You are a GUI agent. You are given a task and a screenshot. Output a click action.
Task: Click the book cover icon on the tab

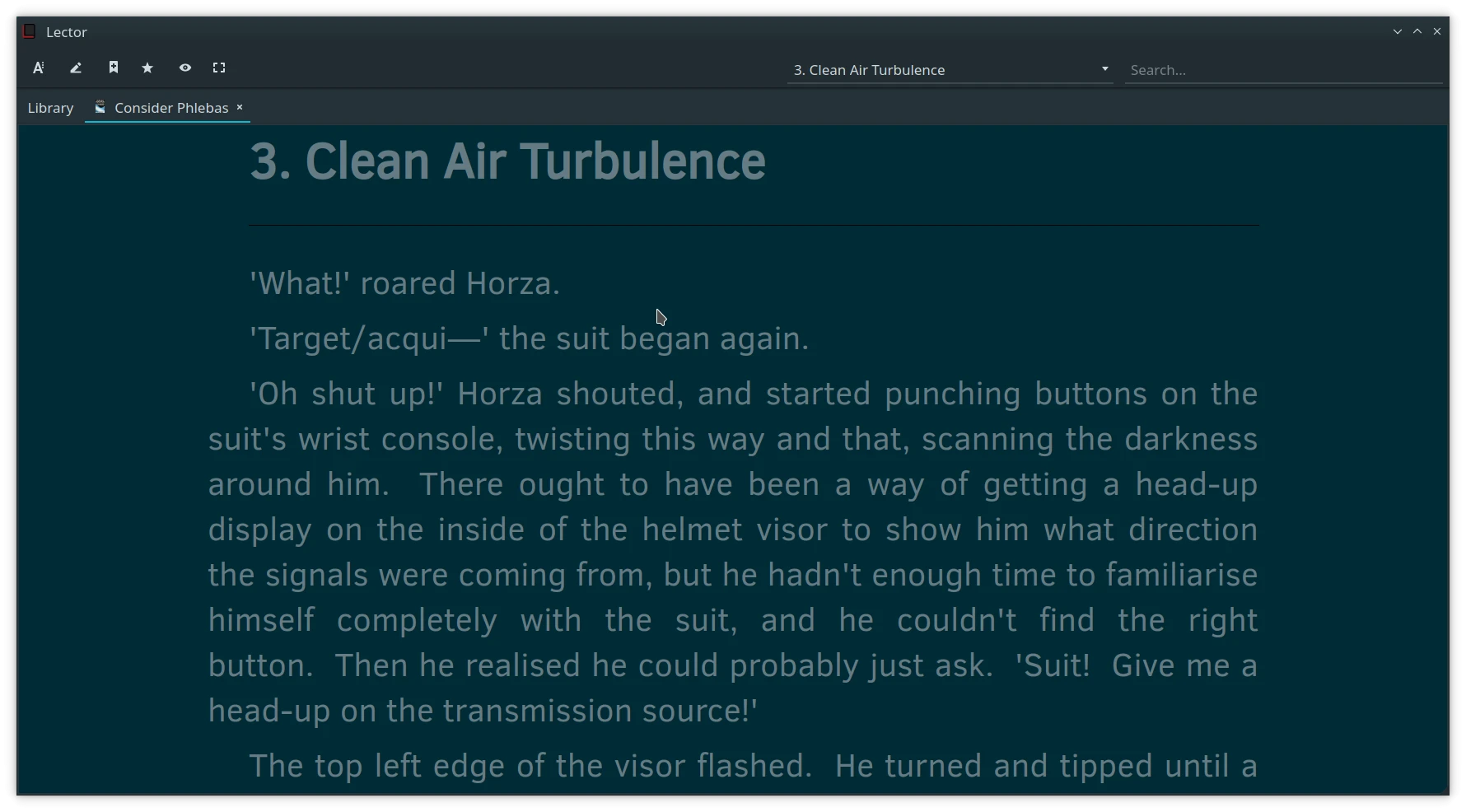click(100, 107)
